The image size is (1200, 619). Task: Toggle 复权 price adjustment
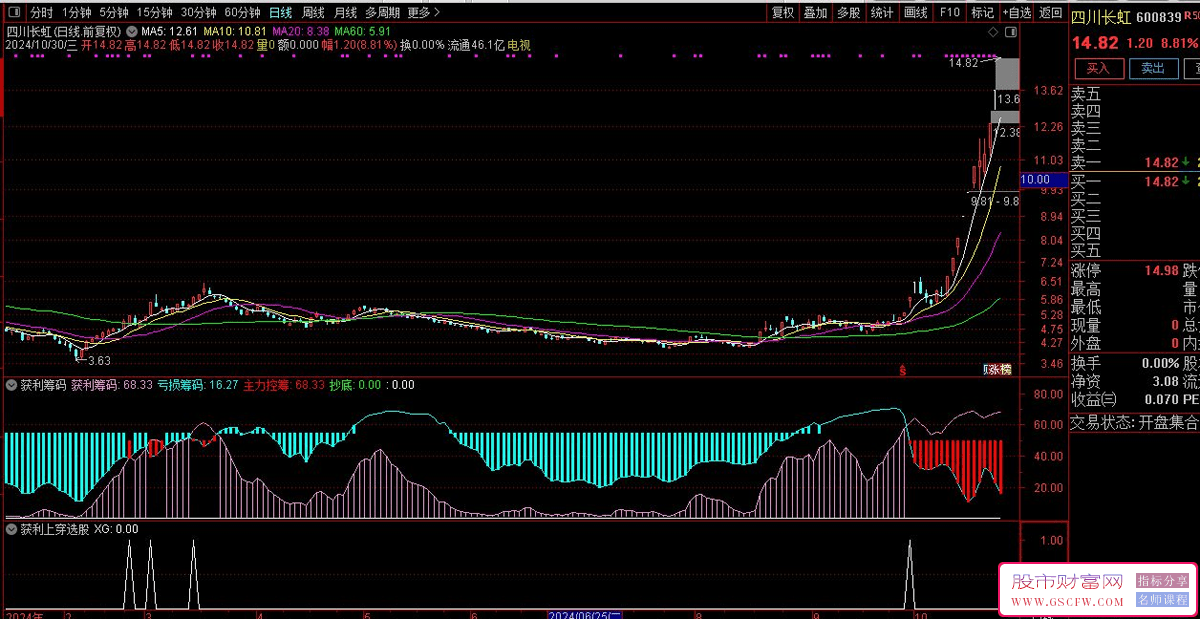tap(782, 13)
